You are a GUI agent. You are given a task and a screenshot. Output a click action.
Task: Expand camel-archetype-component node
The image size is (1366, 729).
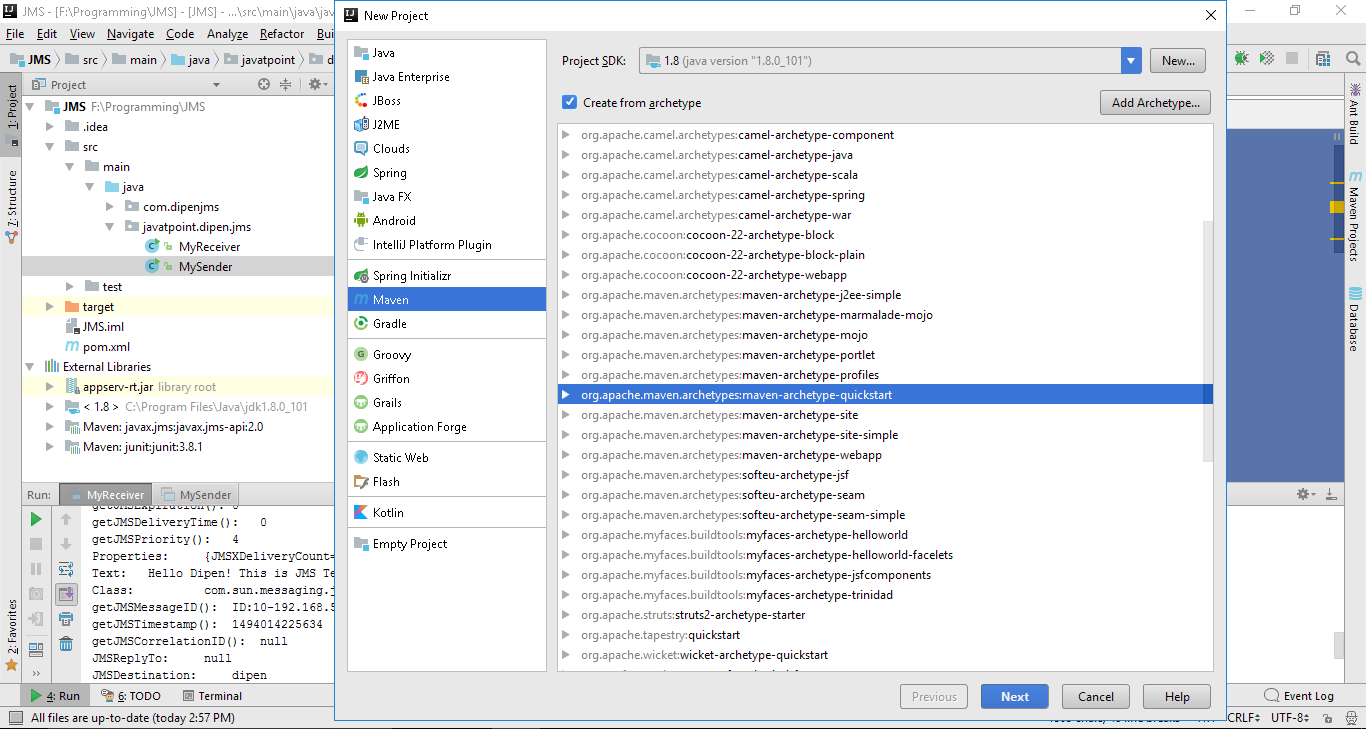pyautogui.click(x=566, y=135)
